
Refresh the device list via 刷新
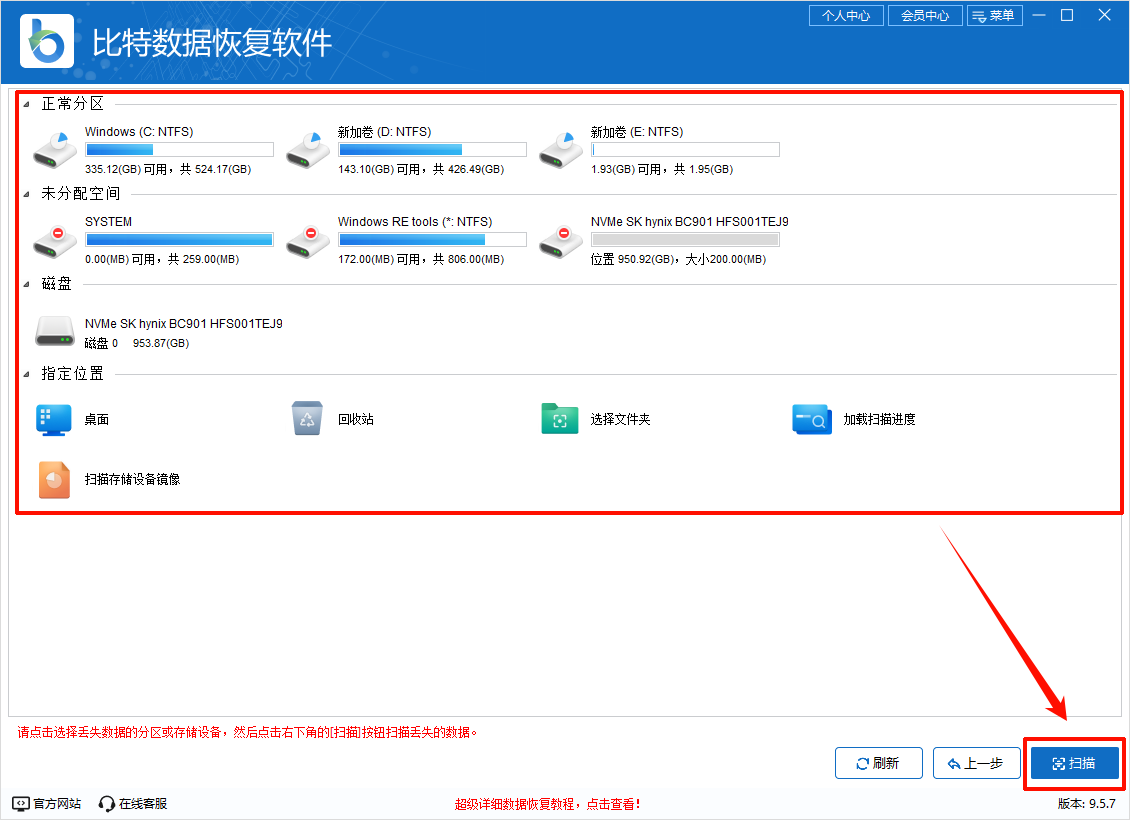(878, 762)
